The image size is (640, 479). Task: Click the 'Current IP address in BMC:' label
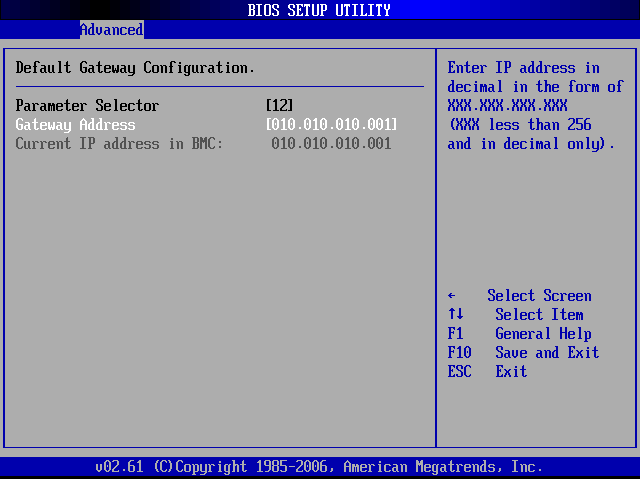coord(119,144)
